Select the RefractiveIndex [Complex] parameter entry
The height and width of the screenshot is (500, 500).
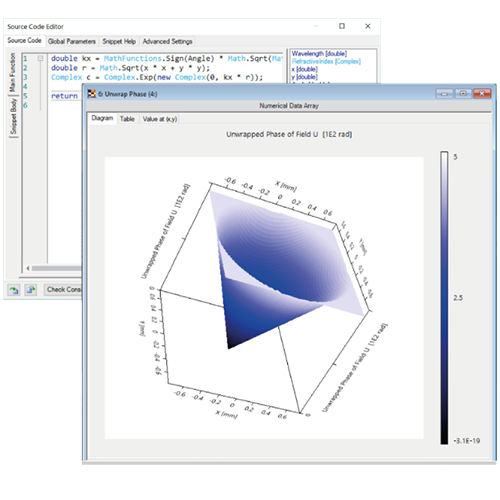[326, 61]
